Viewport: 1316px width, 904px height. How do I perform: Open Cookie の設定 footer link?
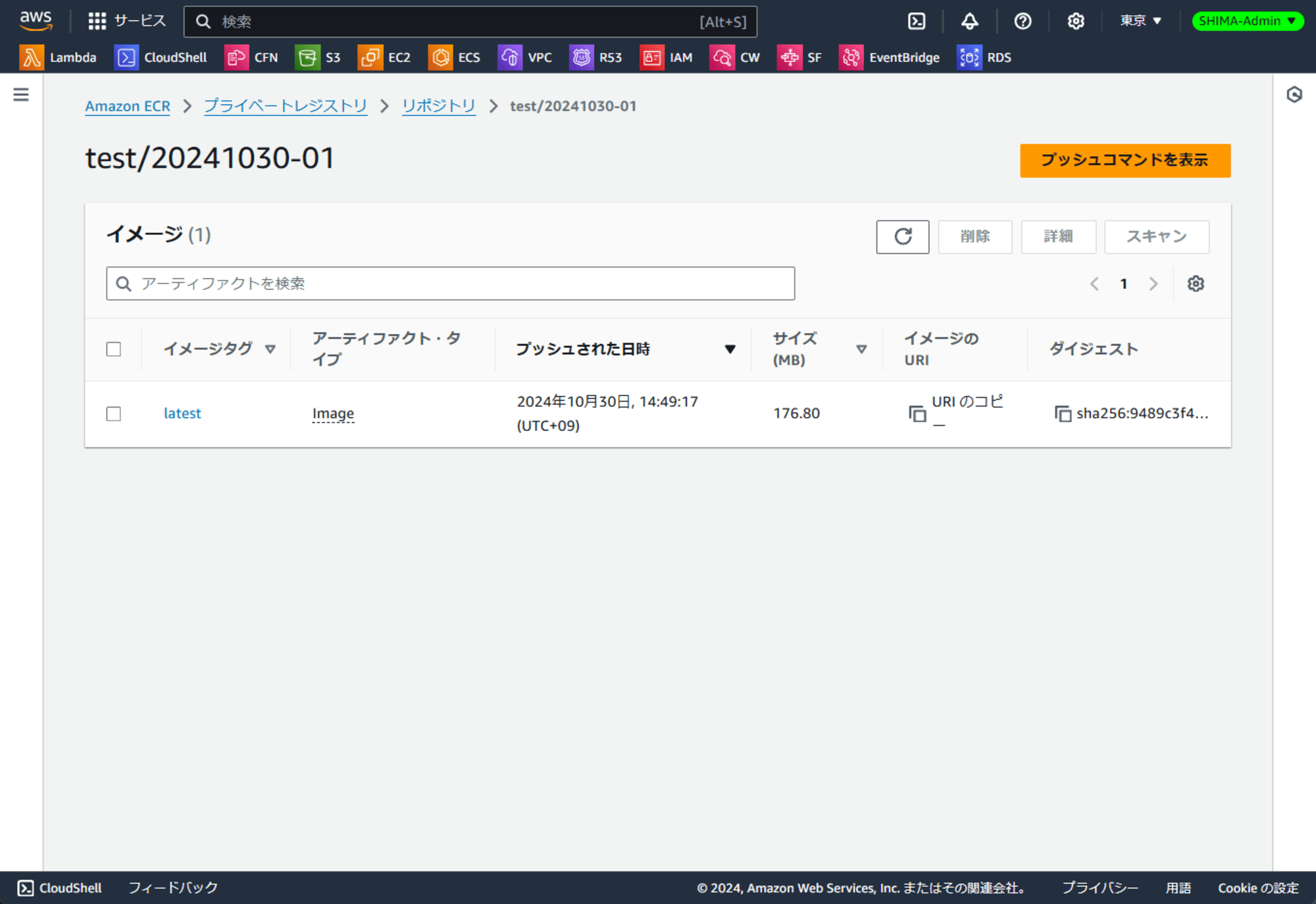[1258, 888]
